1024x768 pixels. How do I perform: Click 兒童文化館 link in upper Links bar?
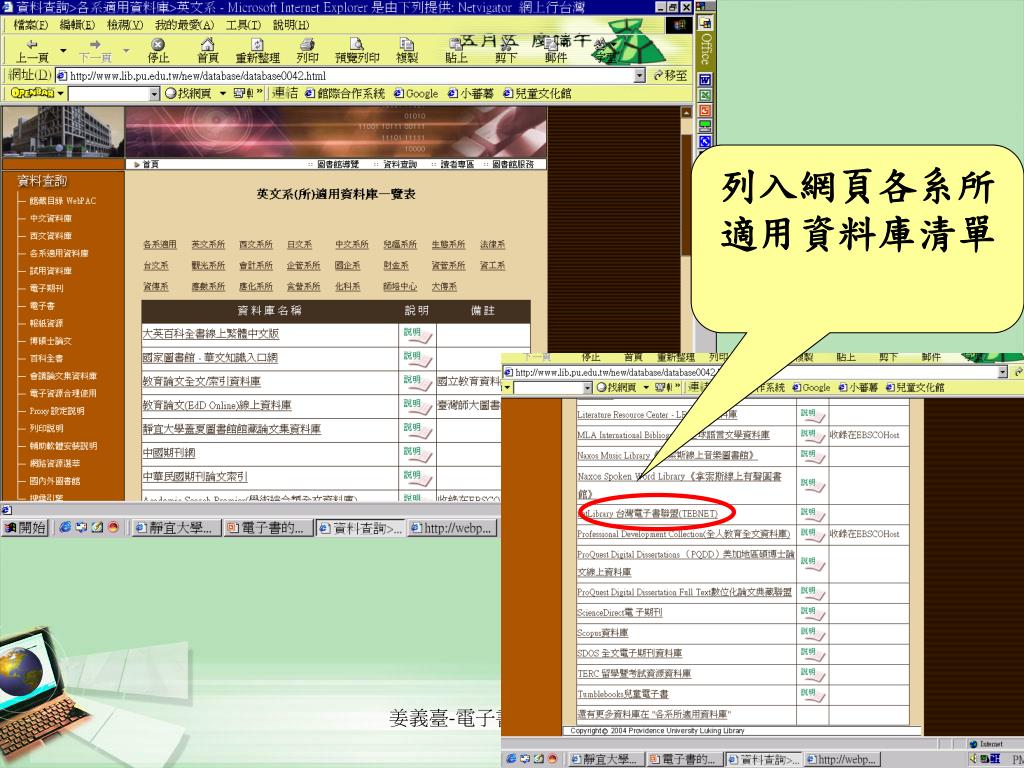click(537, 93)
